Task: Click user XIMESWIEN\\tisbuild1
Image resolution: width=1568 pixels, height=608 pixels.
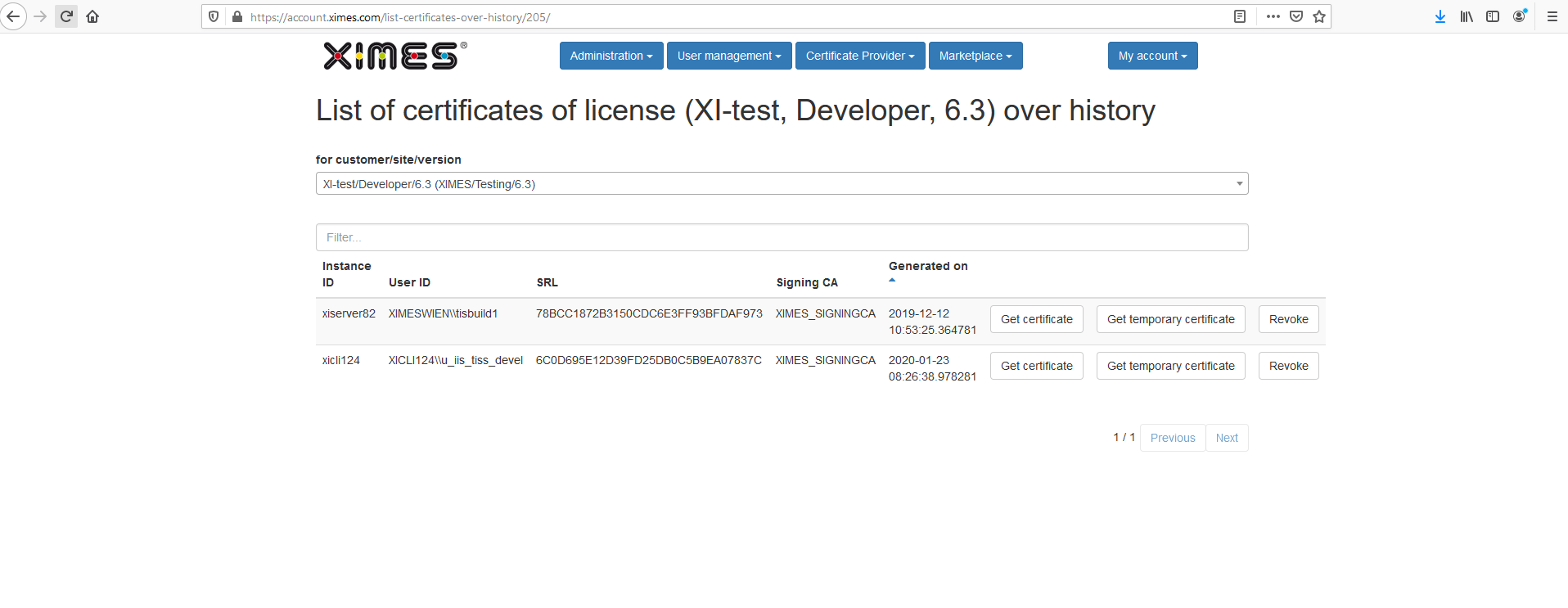Action: 443,313
